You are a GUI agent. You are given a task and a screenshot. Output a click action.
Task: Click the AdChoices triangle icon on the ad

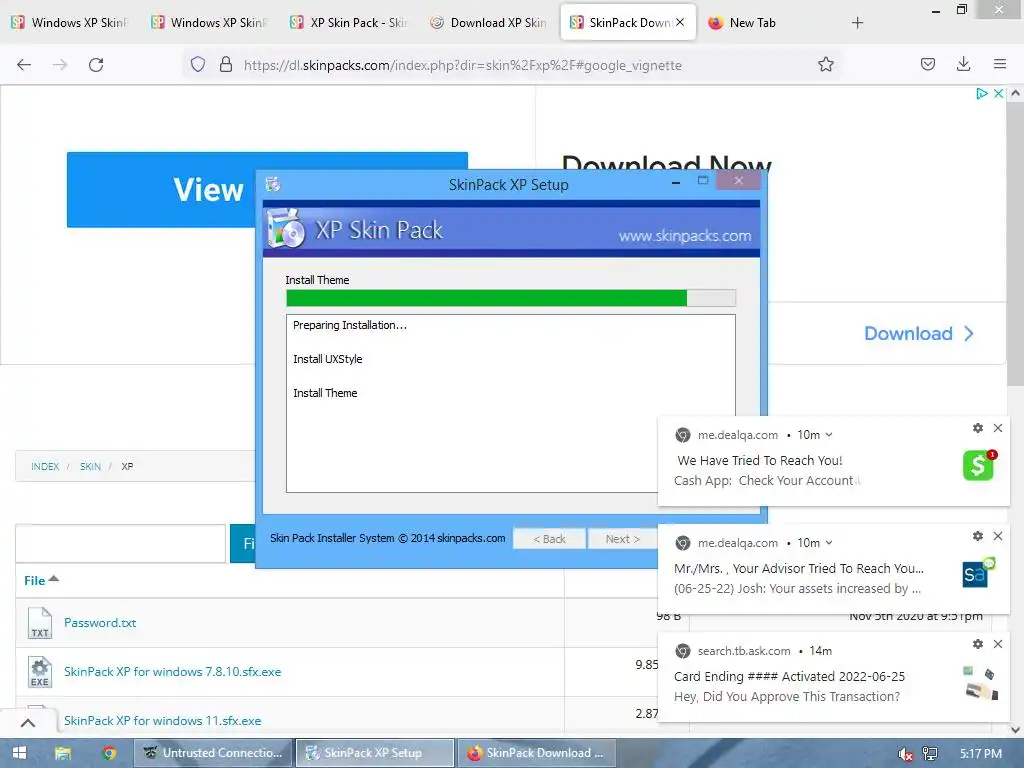coord(981,93)
